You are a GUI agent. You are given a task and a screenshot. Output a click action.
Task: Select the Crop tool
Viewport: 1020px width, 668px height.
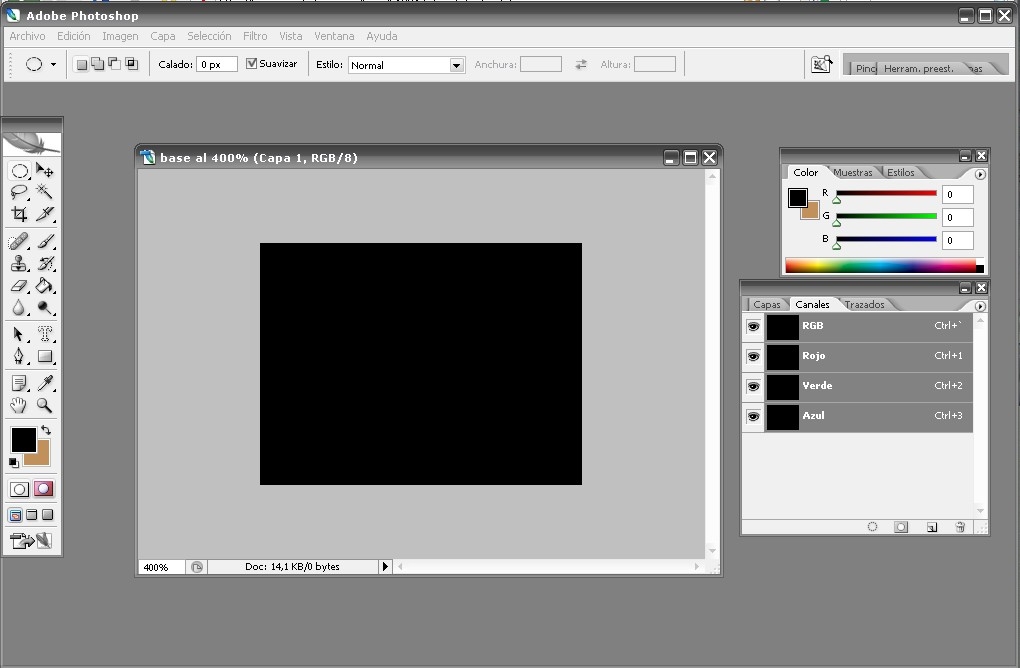coord(20,214)
